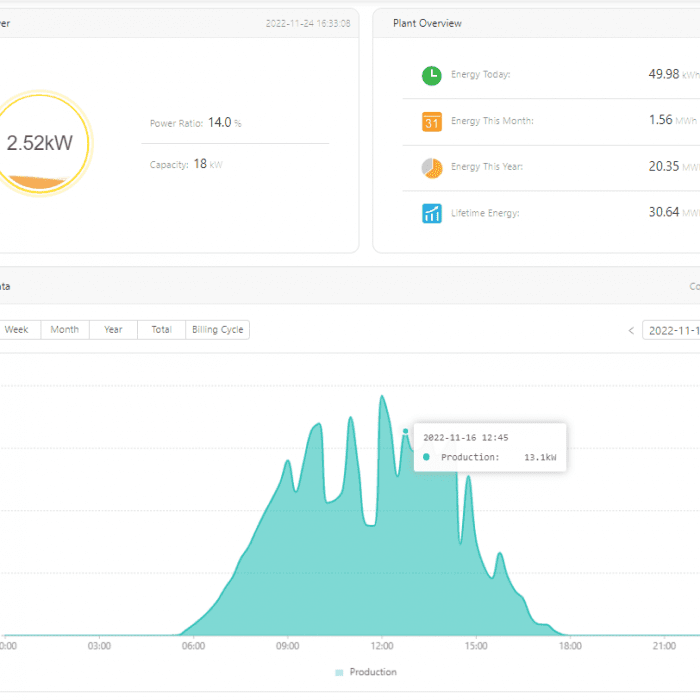This screenshot has width=700, height=700.
Task: Click the 2.52kW circular power gauge
Action: coord(40,144)
